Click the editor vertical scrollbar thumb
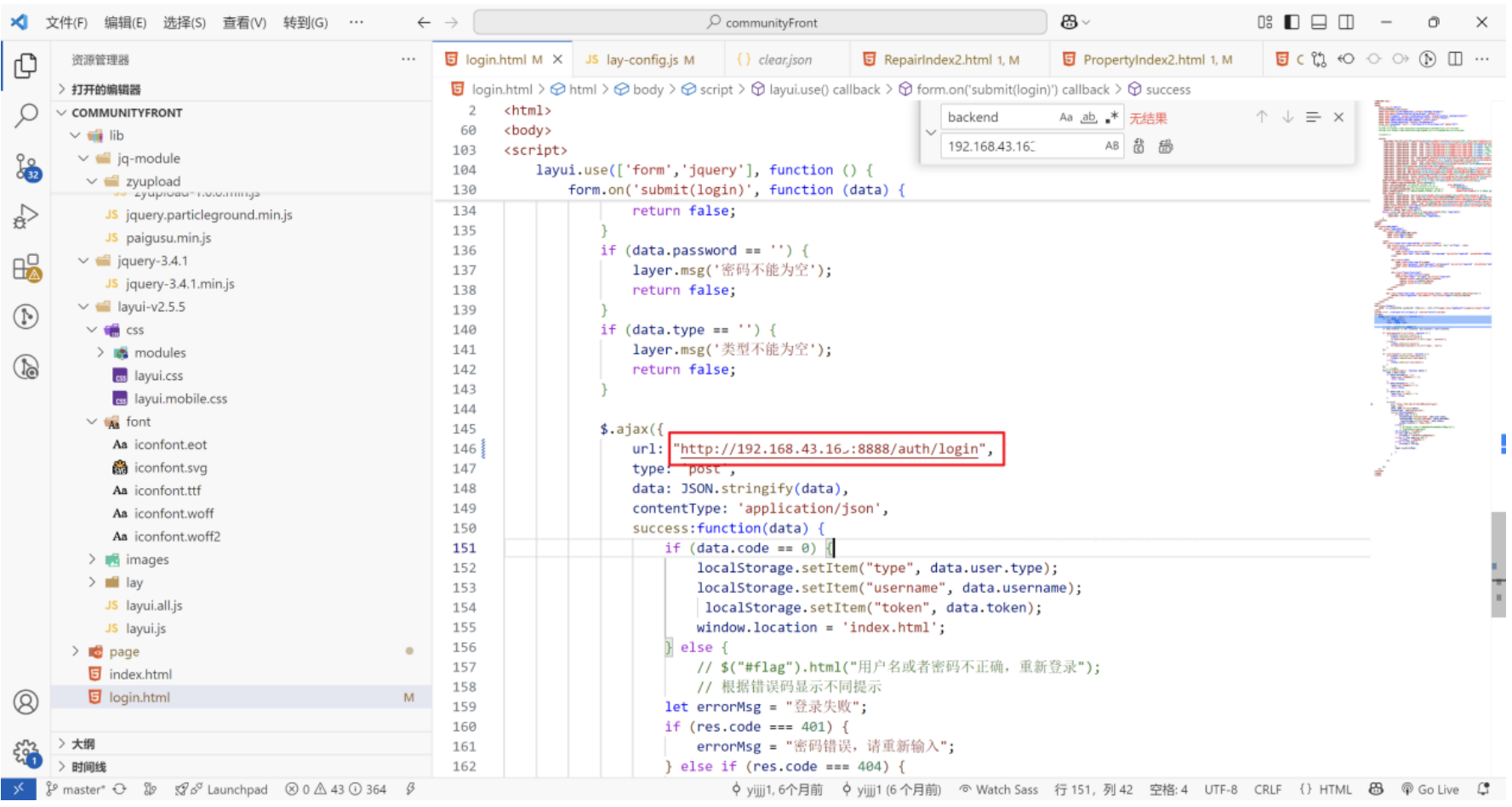This screenshot has width=1512, height=807. click(1498, 565)
